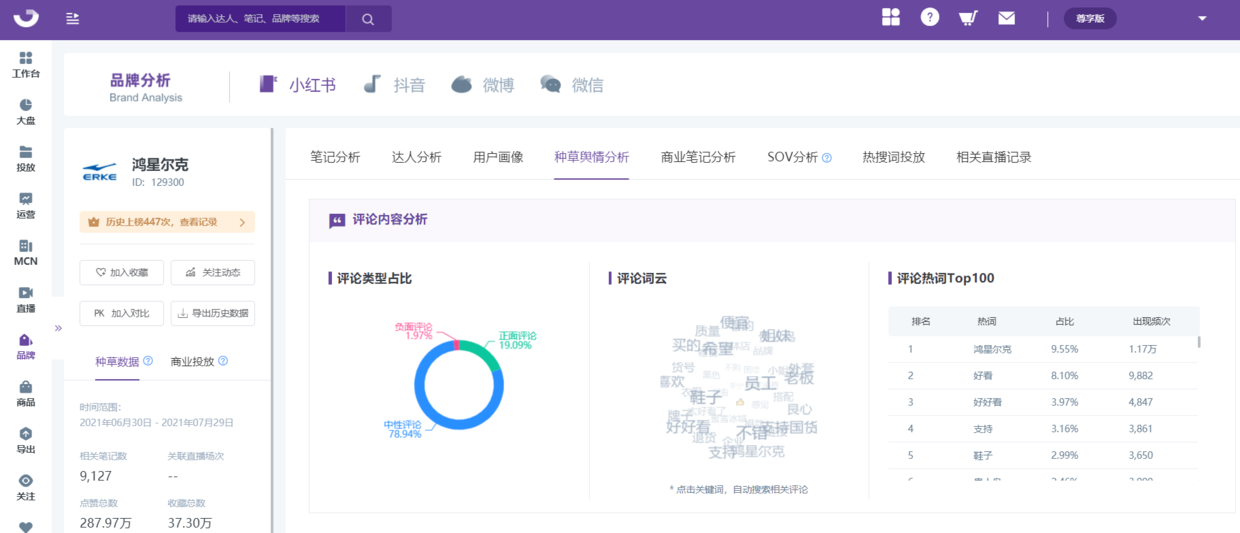Expand the left sidebar double-arrow
The height and width of the screenshot is (533, 1240).
[x=58, y=327]
